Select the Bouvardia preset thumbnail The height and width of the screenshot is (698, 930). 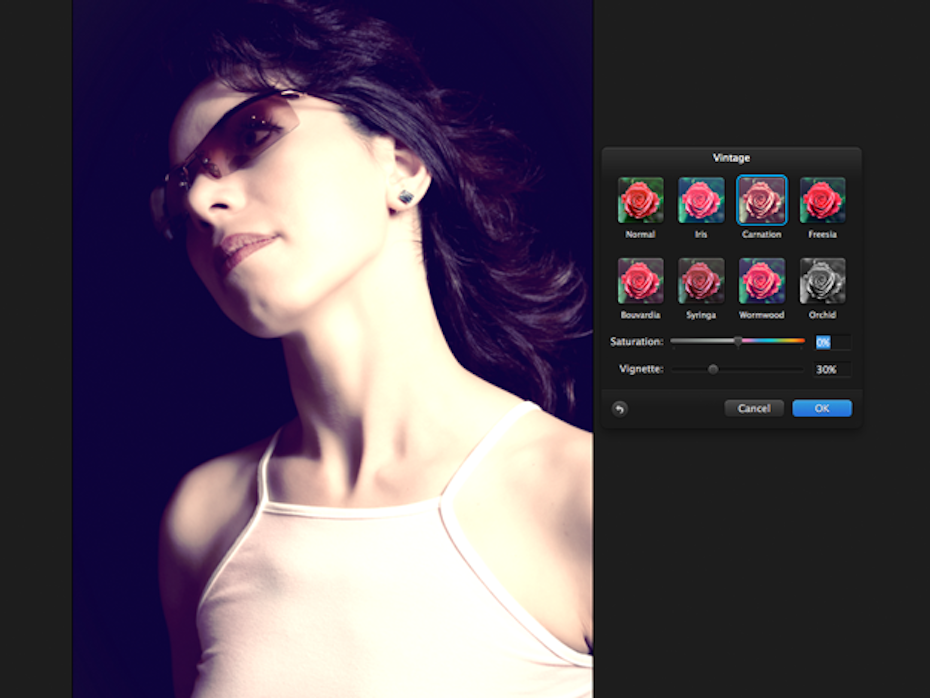pos(640,280)
